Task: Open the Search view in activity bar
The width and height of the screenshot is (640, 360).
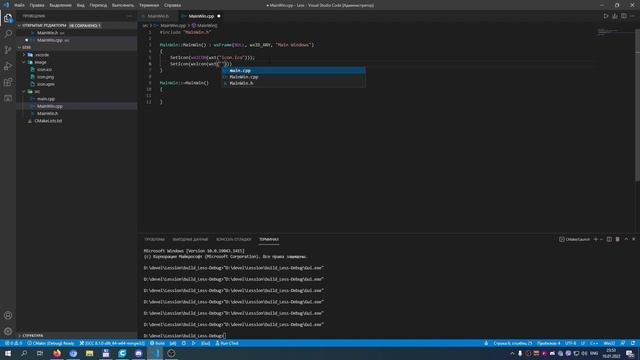Action: point(8,34)
